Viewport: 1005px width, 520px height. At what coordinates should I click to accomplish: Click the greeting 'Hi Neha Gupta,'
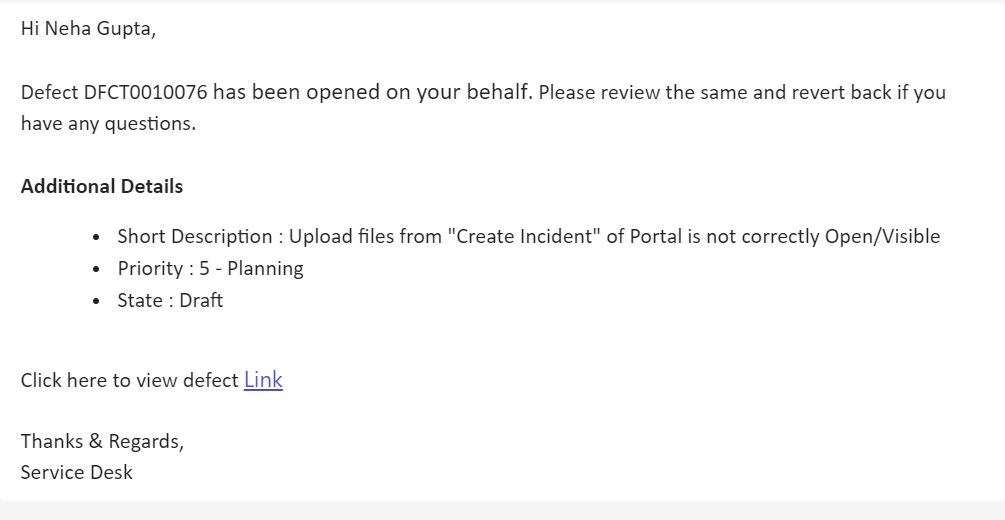tap(88, 29)
